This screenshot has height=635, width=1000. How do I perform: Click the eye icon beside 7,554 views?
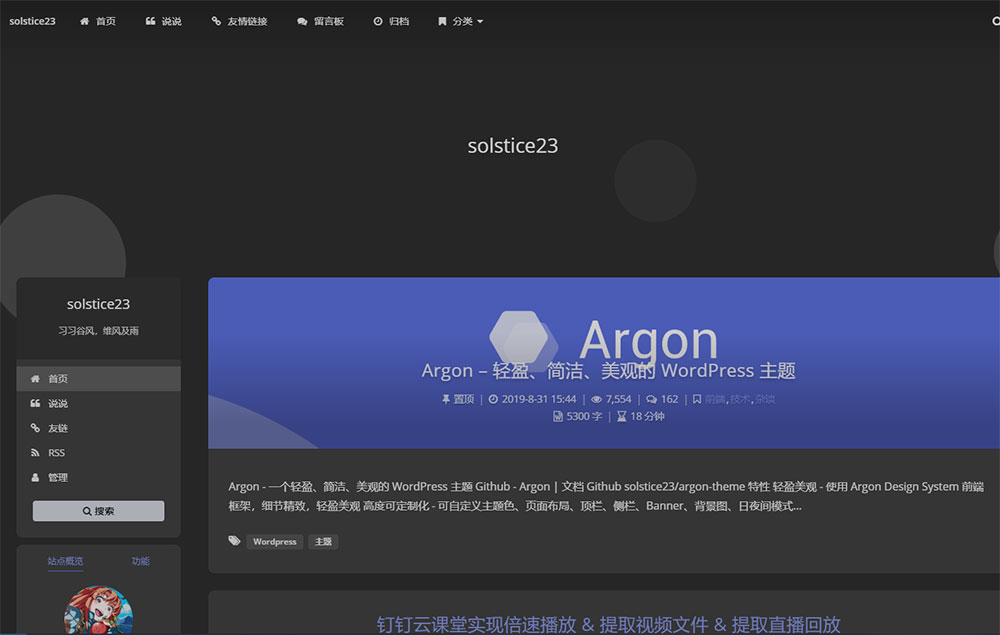596,399
